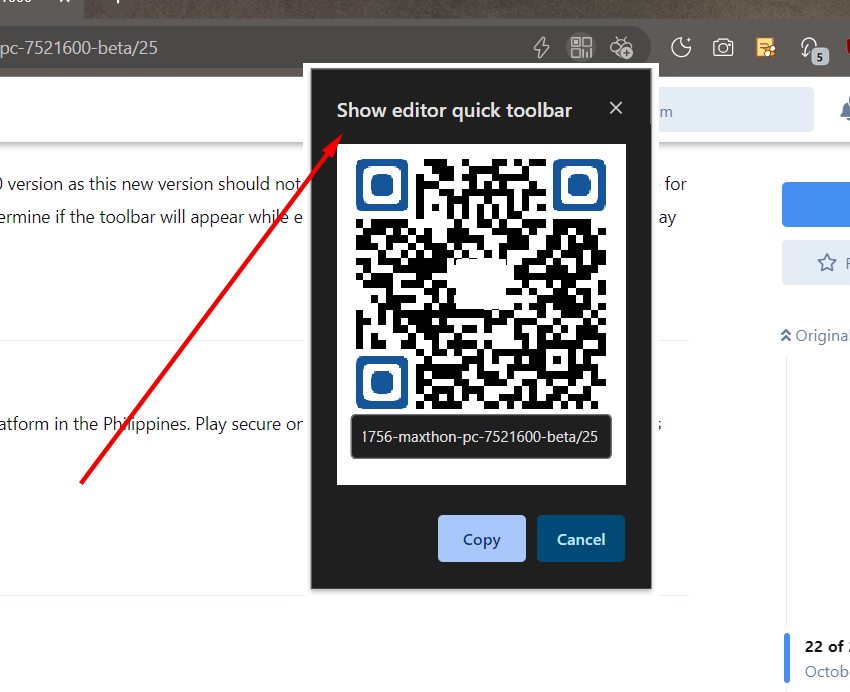This screenshot has width=850, height=692.
Task: Open notifications via the bell icon
Action: click(843, 111)
